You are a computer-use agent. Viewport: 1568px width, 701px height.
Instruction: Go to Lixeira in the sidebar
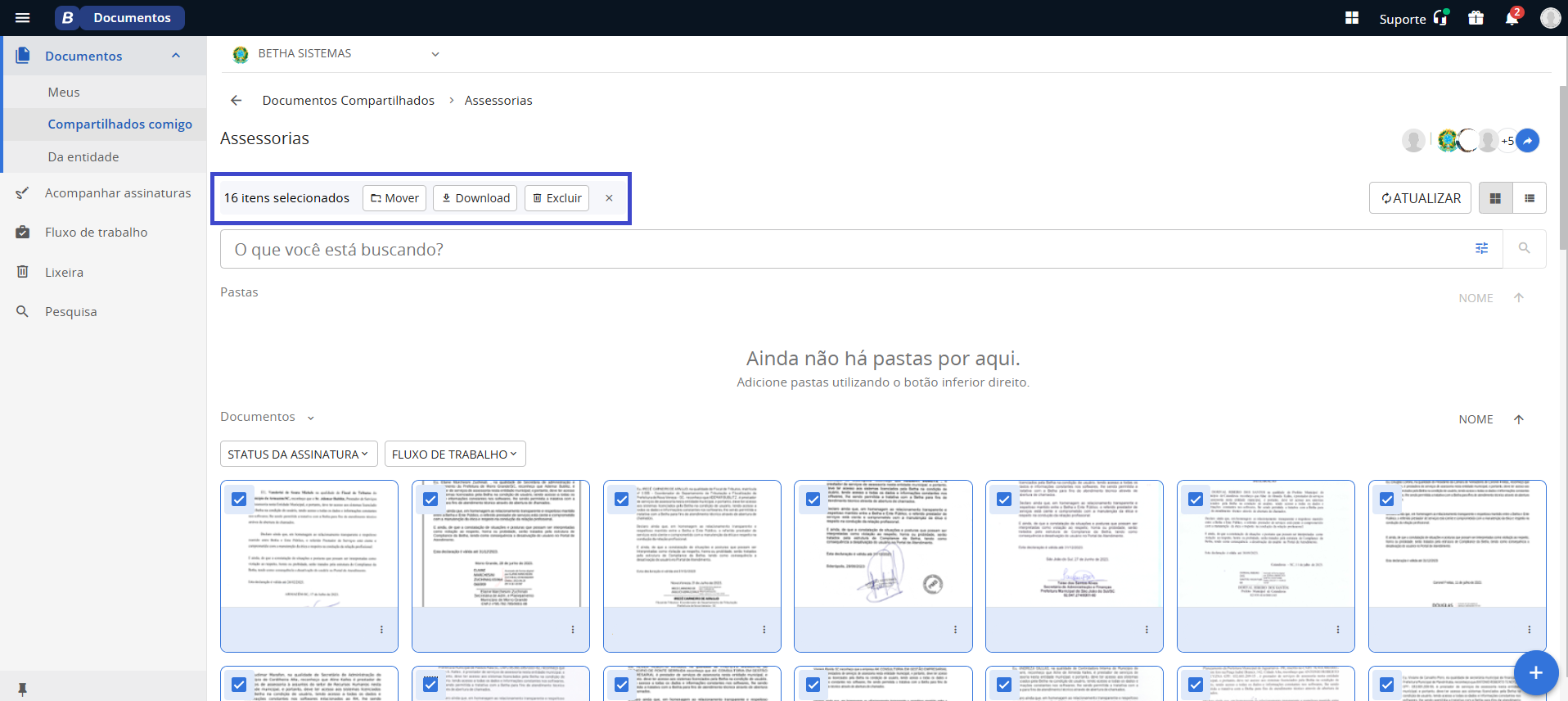click(64, 273)
